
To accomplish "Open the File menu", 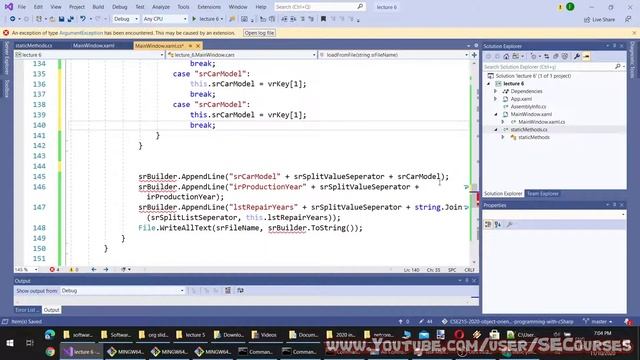I will tap(22, 7).
